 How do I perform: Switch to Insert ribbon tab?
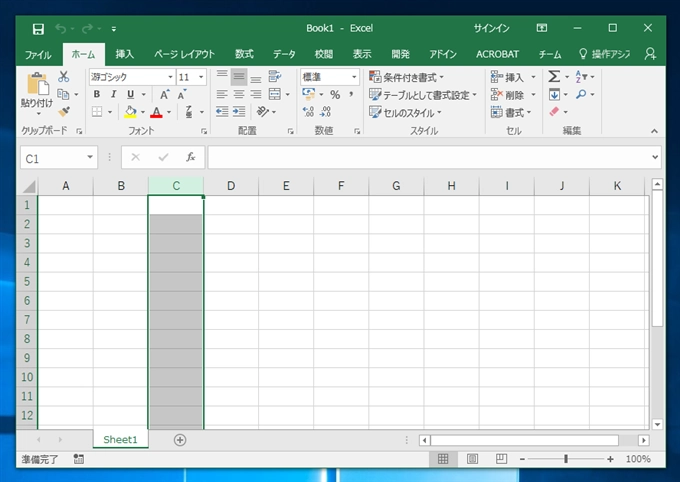(x=124, y=55)
